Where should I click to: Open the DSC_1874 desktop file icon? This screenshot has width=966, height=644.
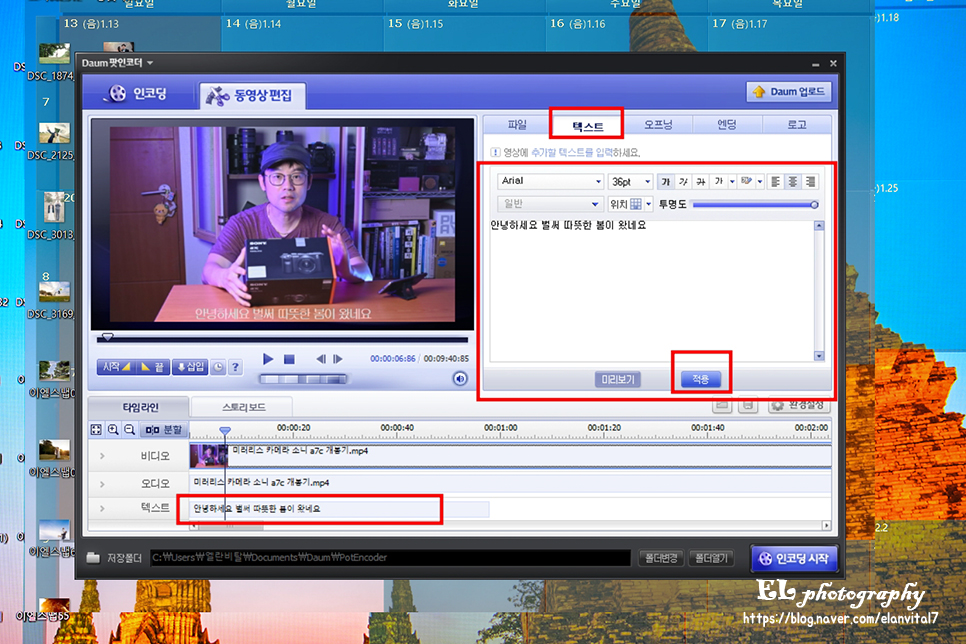(54, 62)
